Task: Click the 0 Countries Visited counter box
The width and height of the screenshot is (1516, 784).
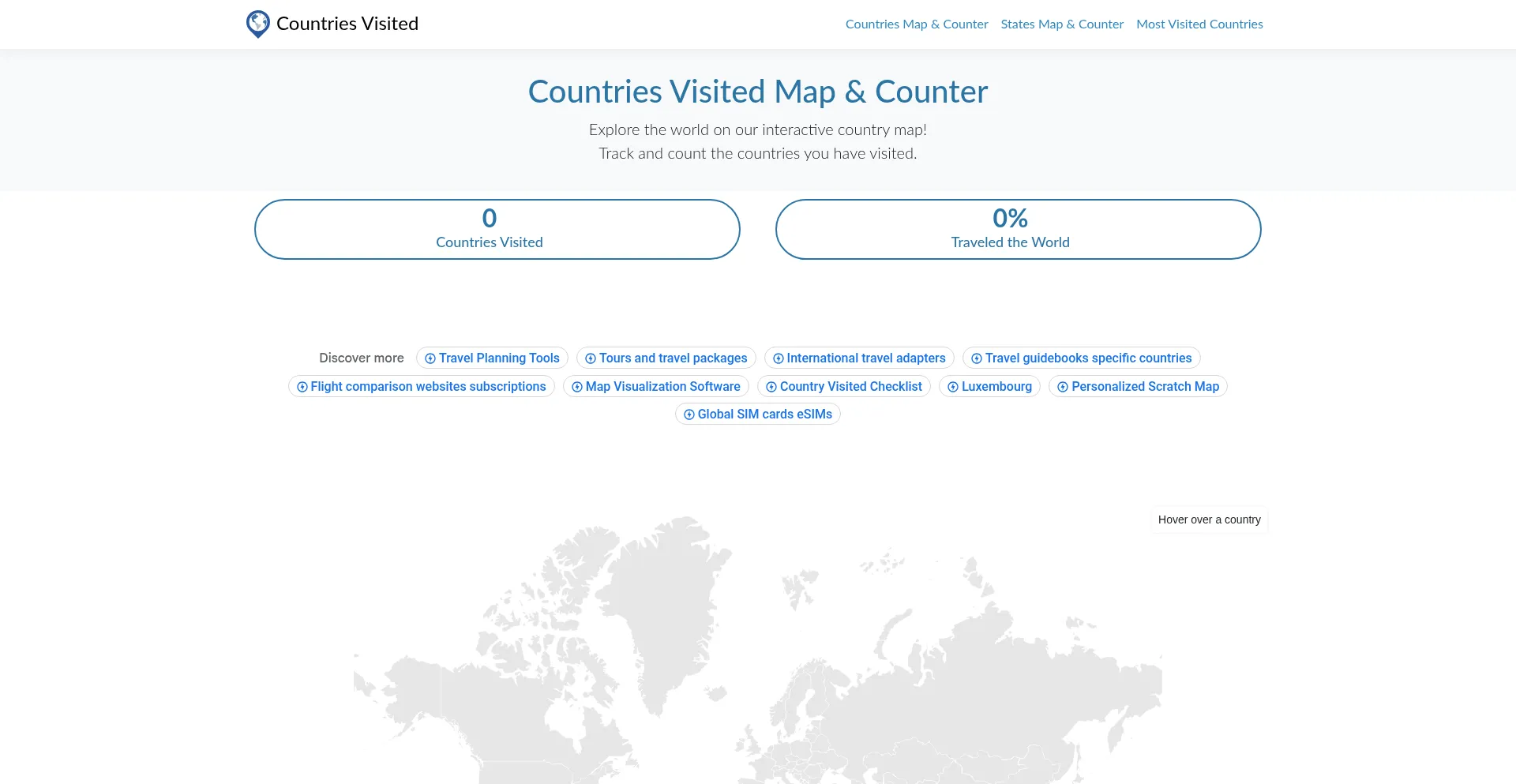Action: pos(497,229)
